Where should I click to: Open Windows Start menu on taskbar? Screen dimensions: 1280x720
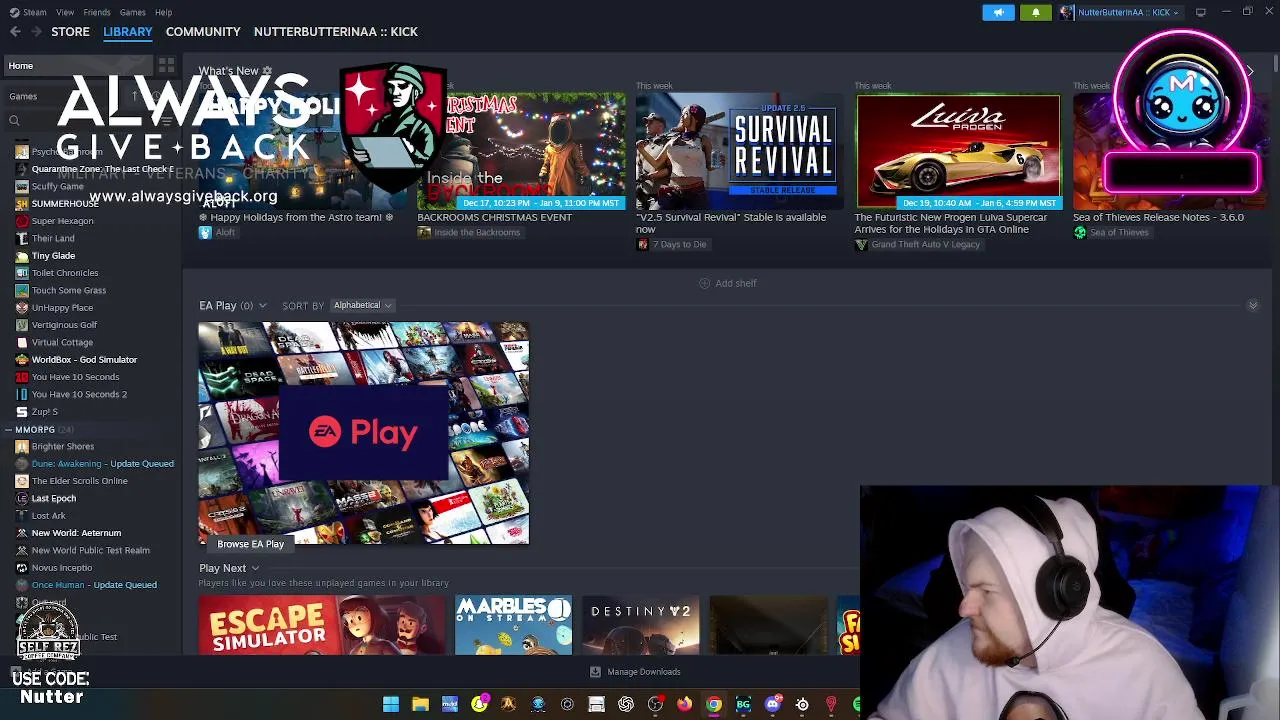tap(391, 704)
